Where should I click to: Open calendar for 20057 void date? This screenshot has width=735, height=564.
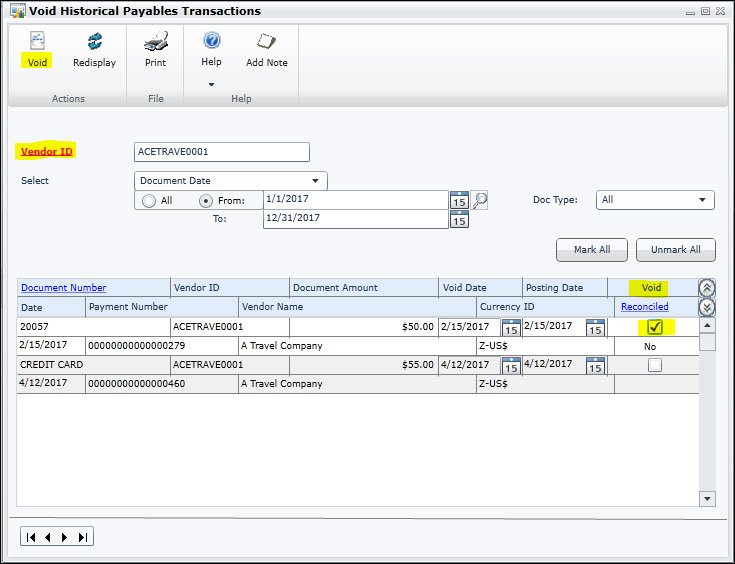pyautogui.click(x=511, y=327)
